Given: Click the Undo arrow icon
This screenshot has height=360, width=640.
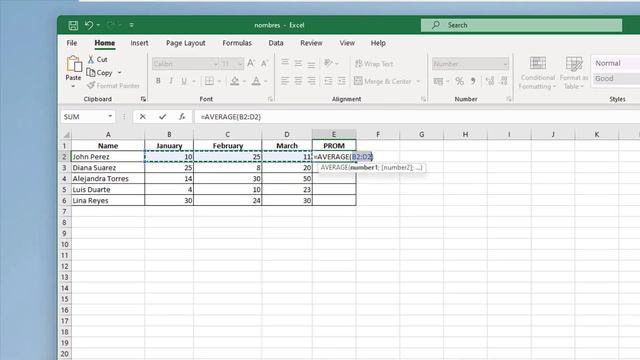Looking at the screenshot, I should point(89,25).
